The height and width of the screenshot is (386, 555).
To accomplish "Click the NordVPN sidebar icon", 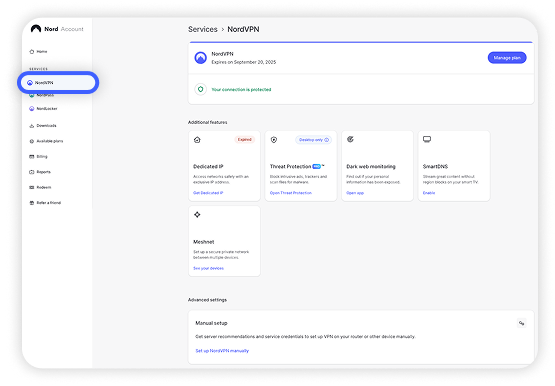I will coord(30,82).
